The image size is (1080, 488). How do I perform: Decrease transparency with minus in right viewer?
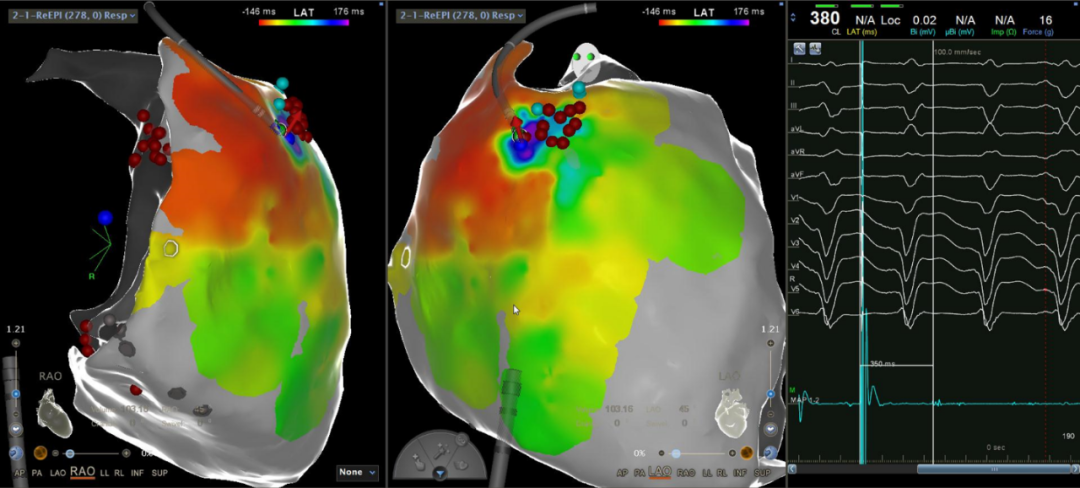pyautogui.click(x=661, y=454)
